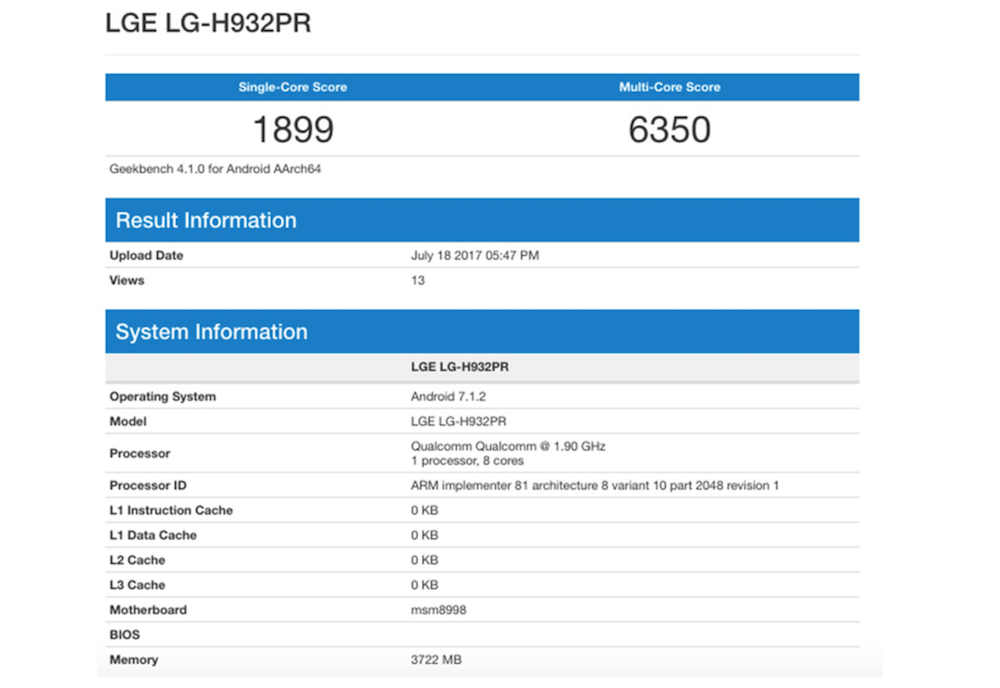The height and width of the screenshot is (688, 1000).
Task: Click the msm8998 motherboard value
Action: pyautogui.click(x=439, y=610)
